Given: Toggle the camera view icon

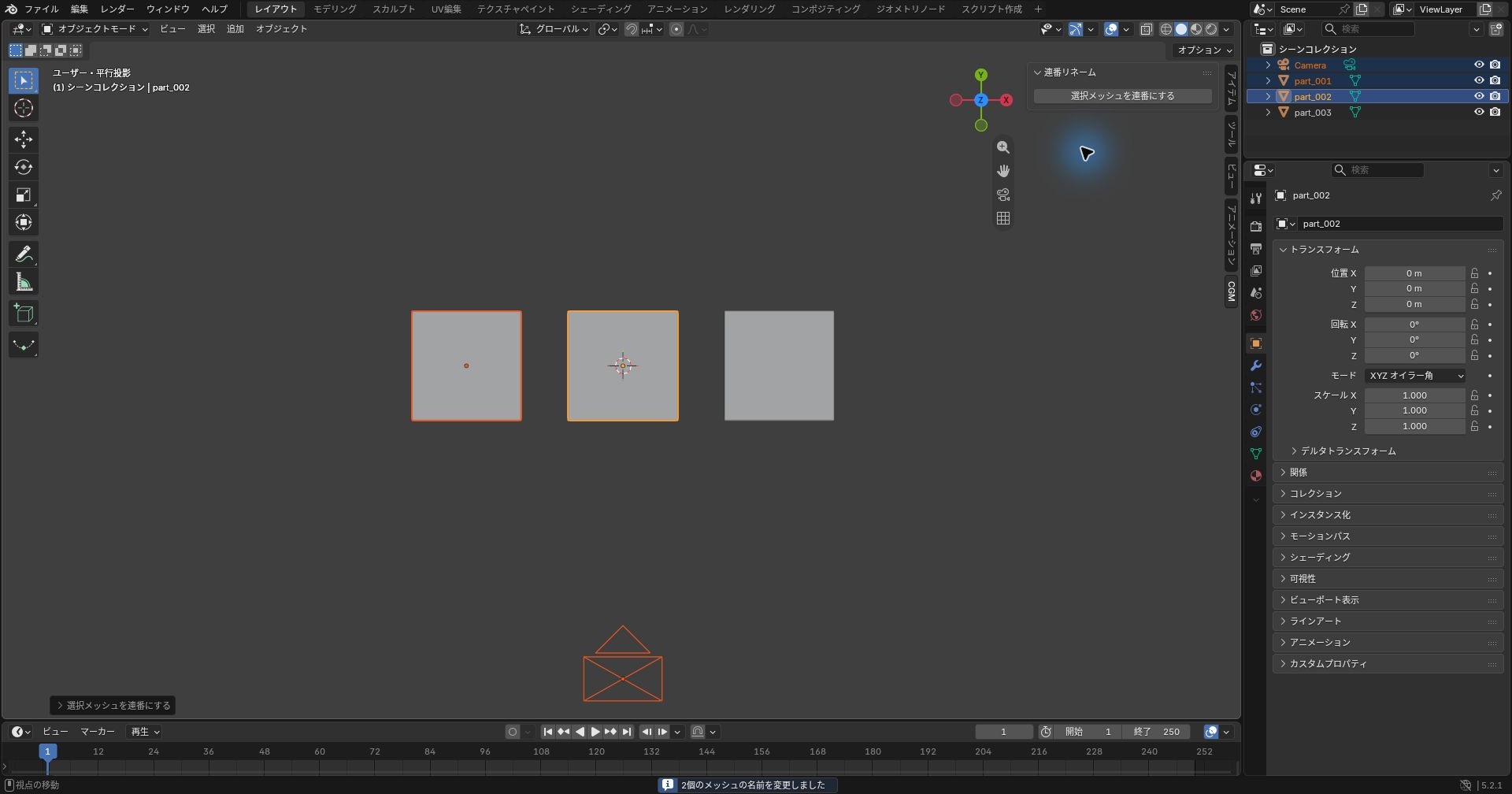Looking at the screenshot, I should coord(1003,195).
